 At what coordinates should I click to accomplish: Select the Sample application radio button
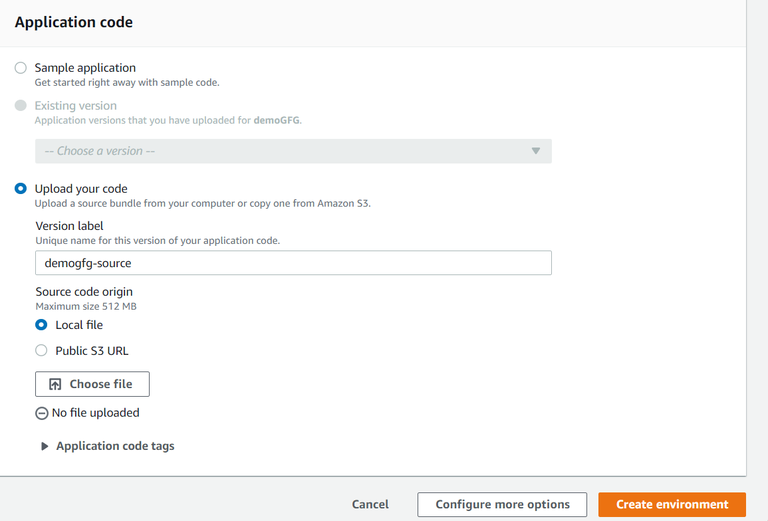coord(21,68)
